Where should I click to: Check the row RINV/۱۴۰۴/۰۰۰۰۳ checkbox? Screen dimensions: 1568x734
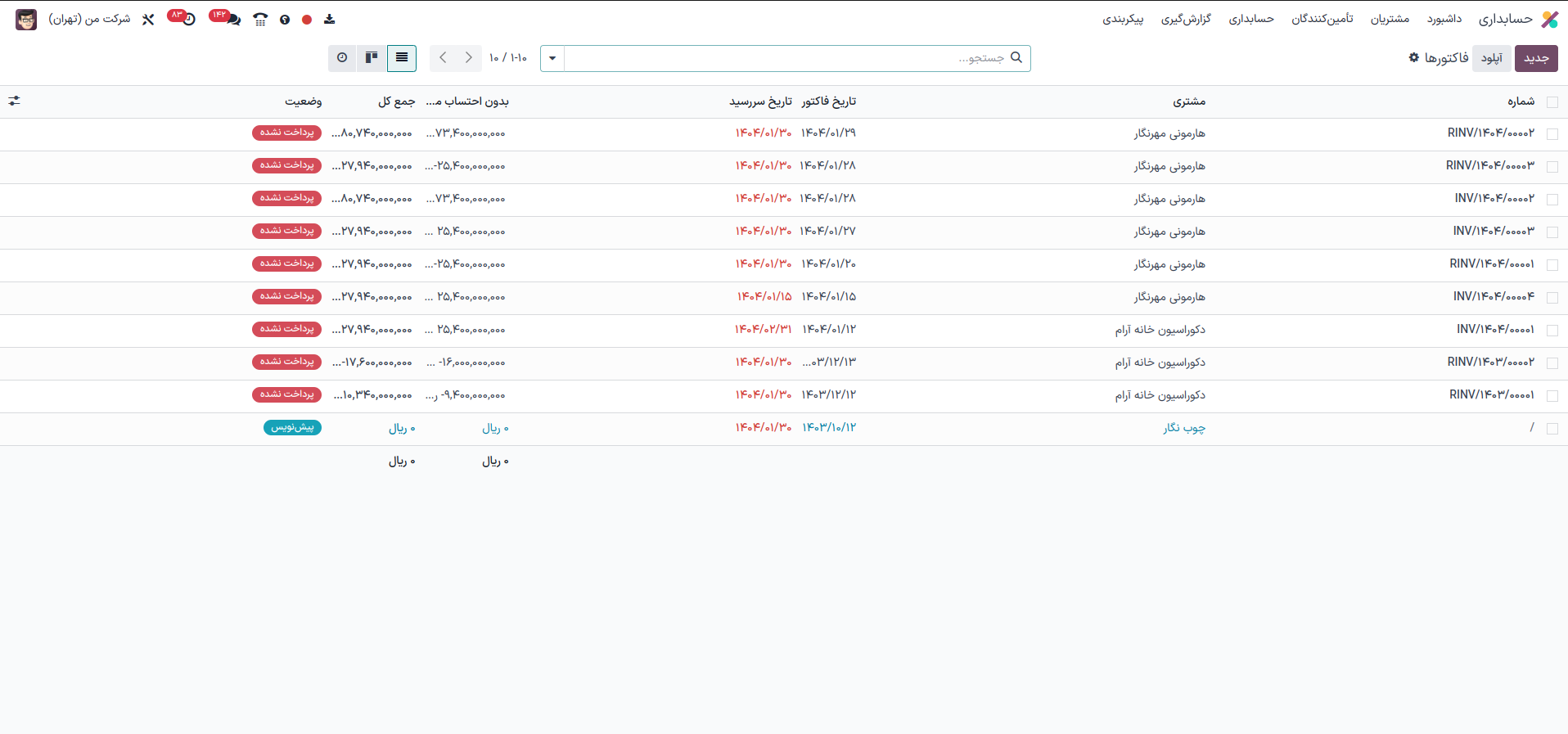[x=1552, y=166]
